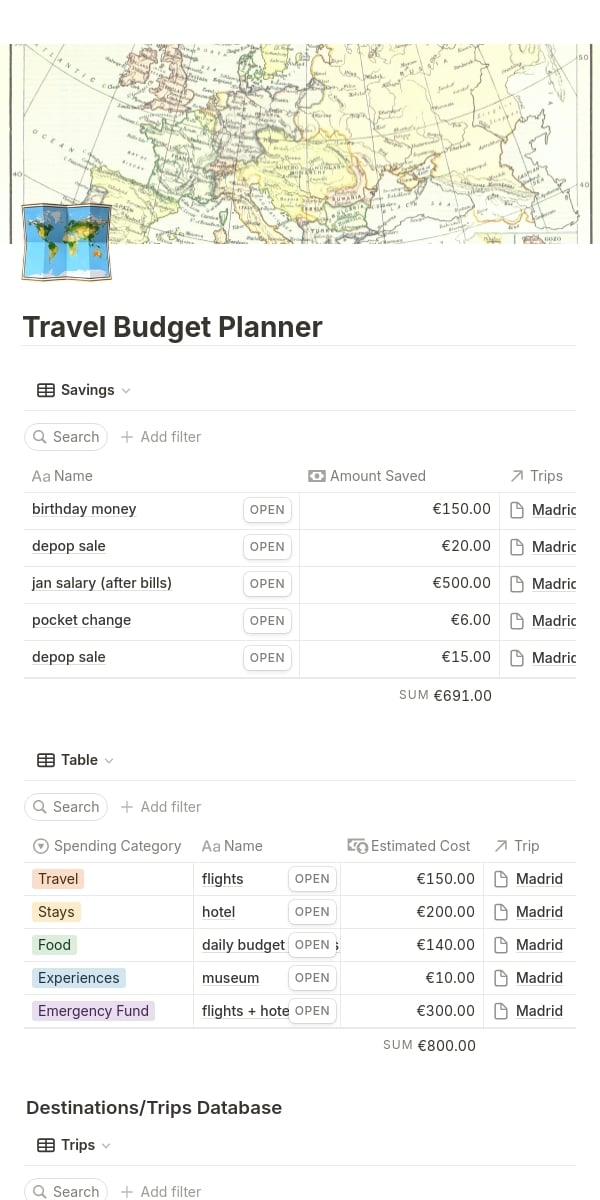
Task: Click page icon beside birthday money's Madrid
Action: tap(517, 510)
